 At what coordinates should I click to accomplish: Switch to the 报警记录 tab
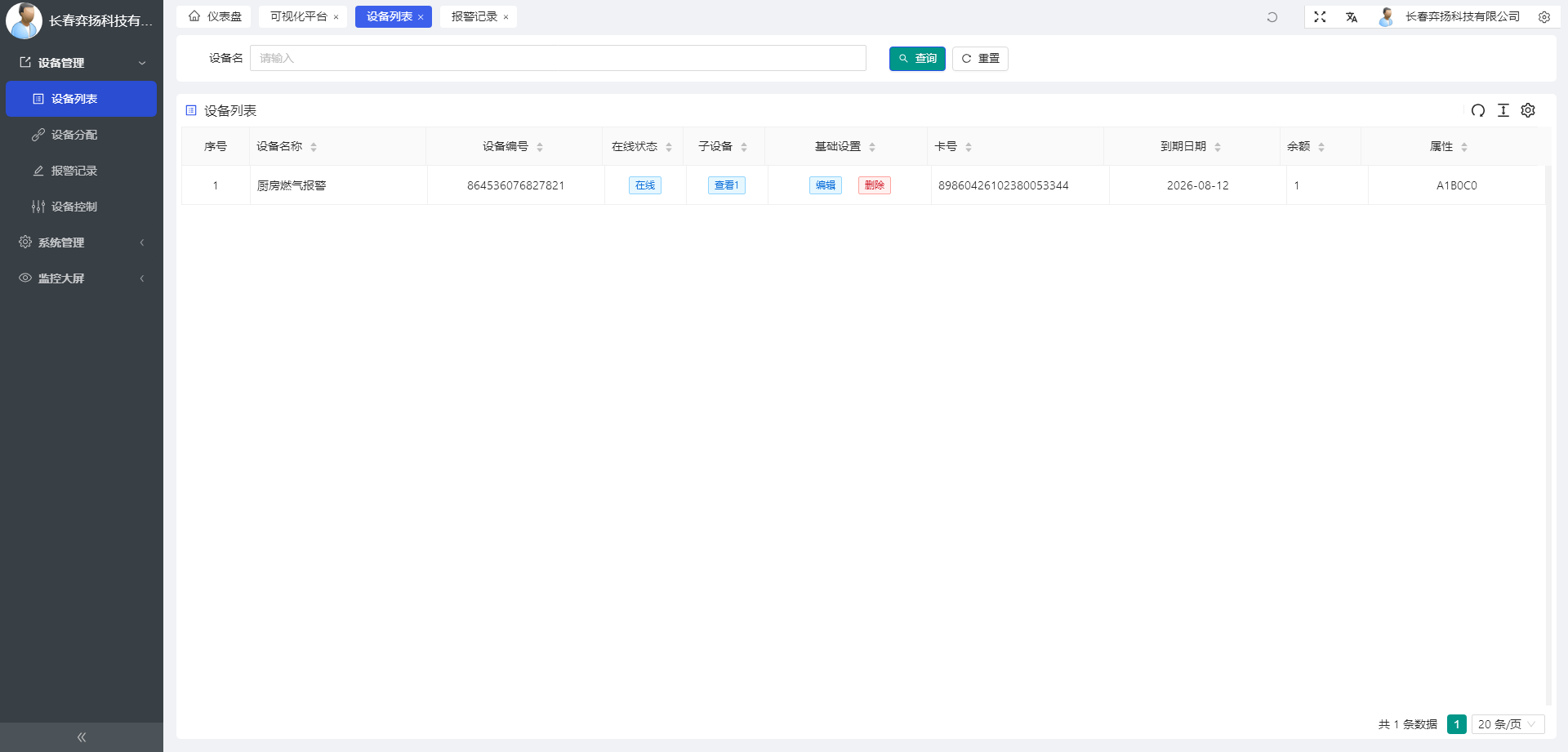click(474, 16)
